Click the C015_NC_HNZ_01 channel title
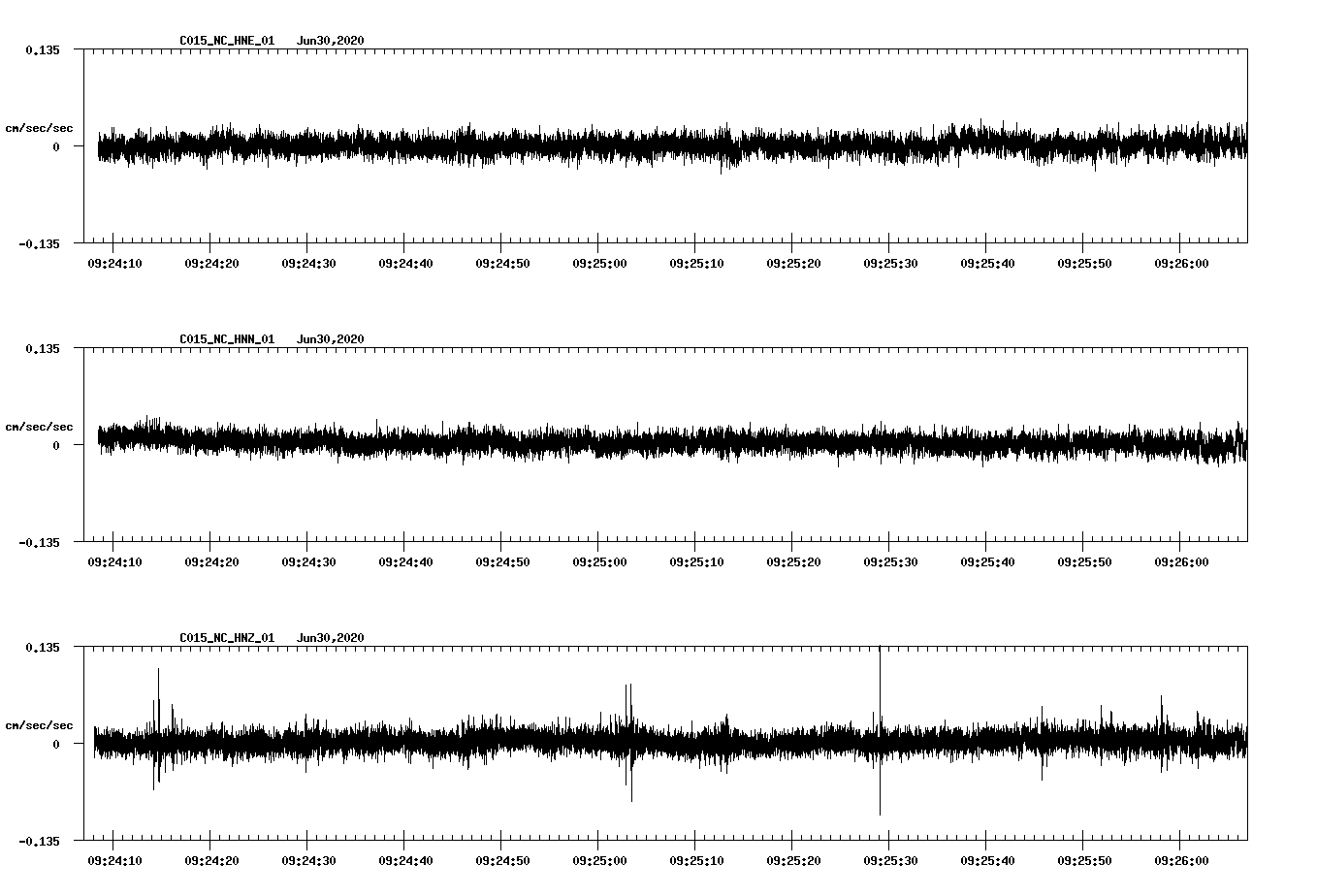 (227, 638)
